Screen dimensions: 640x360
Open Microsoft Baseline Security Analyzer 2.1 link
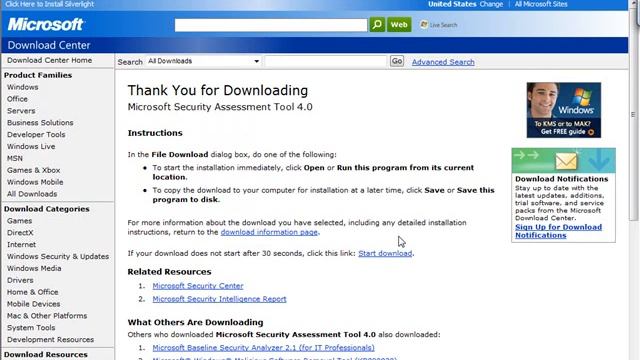point(263,348)
